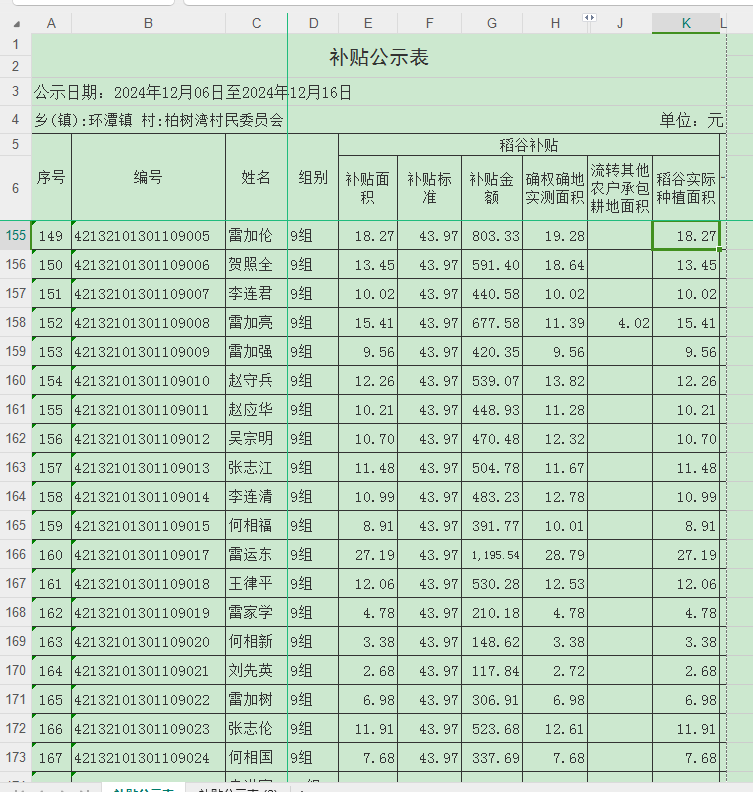753x792 pixels.
Task: Click the planted area cell 6.98
Action: coord(686,700)
